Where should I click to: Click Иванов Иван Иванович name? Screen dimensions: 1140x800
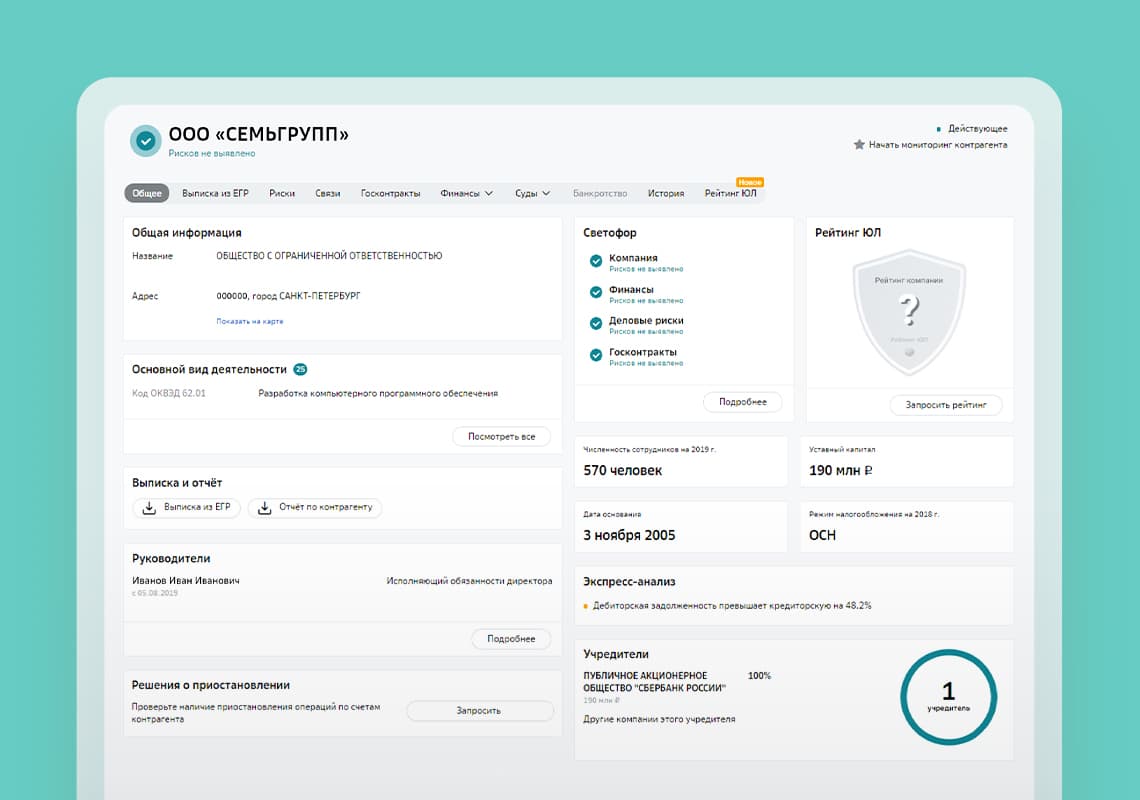coord(185,581)
